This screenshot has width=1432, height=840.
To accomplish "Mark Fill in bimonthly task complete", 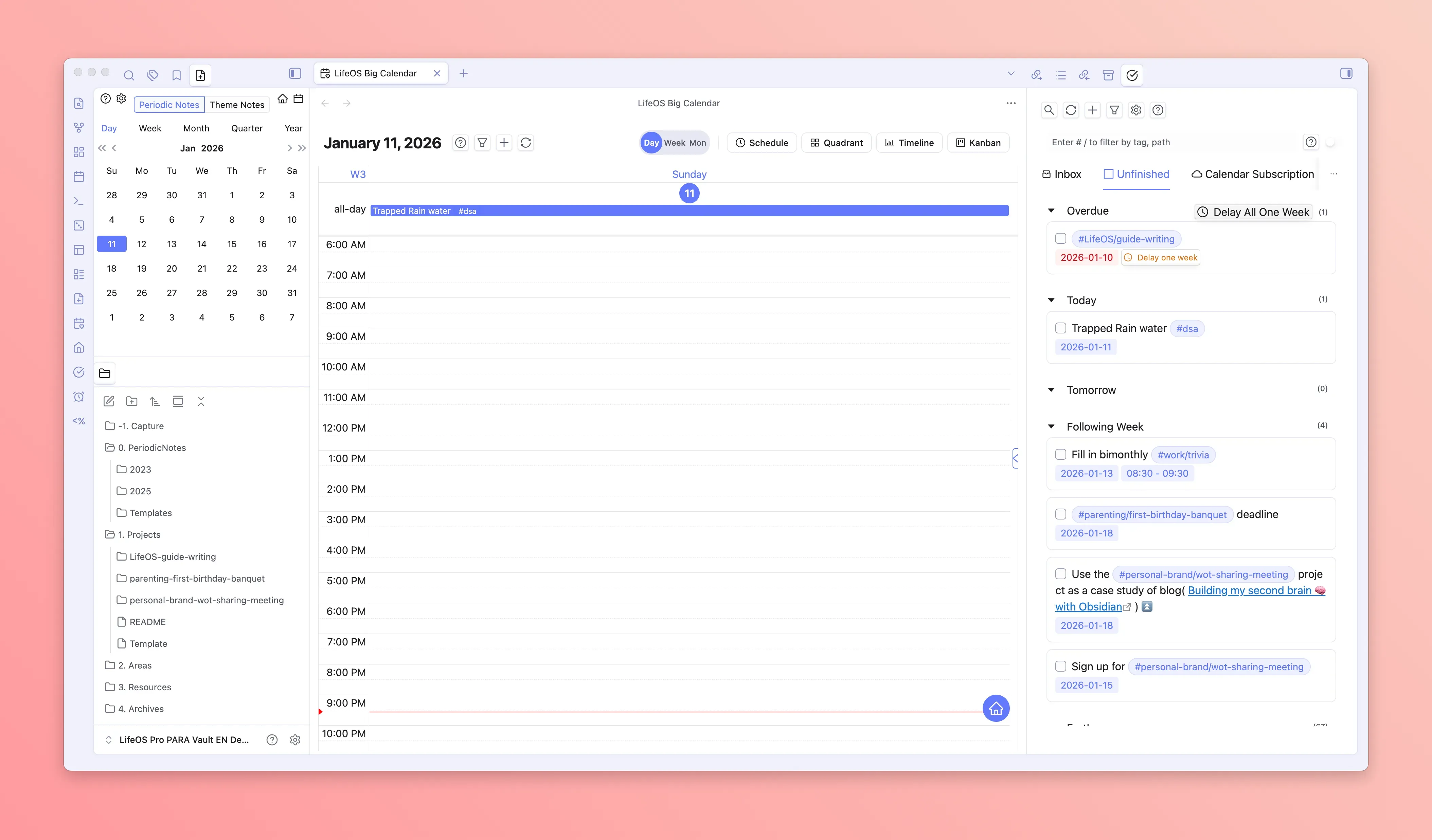I will [x=1060, y=454].
